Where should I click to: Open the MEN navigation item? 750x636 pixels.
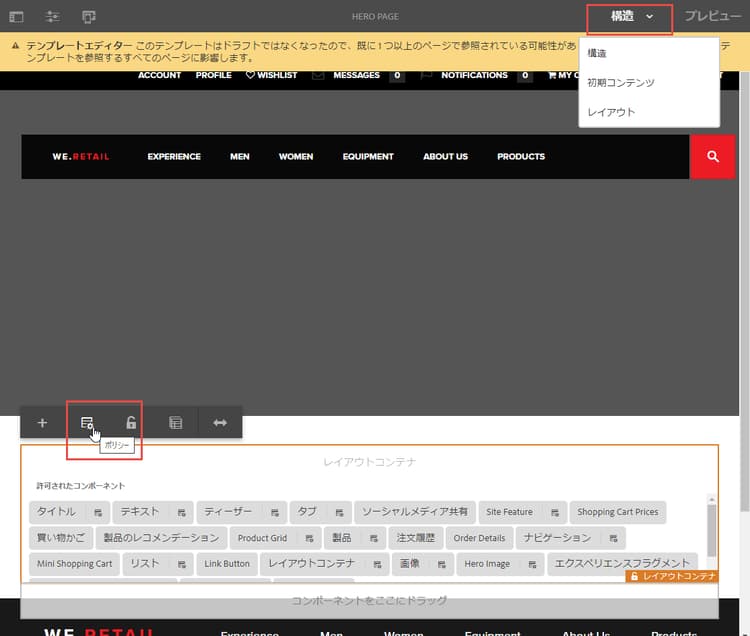coord(240,157)
